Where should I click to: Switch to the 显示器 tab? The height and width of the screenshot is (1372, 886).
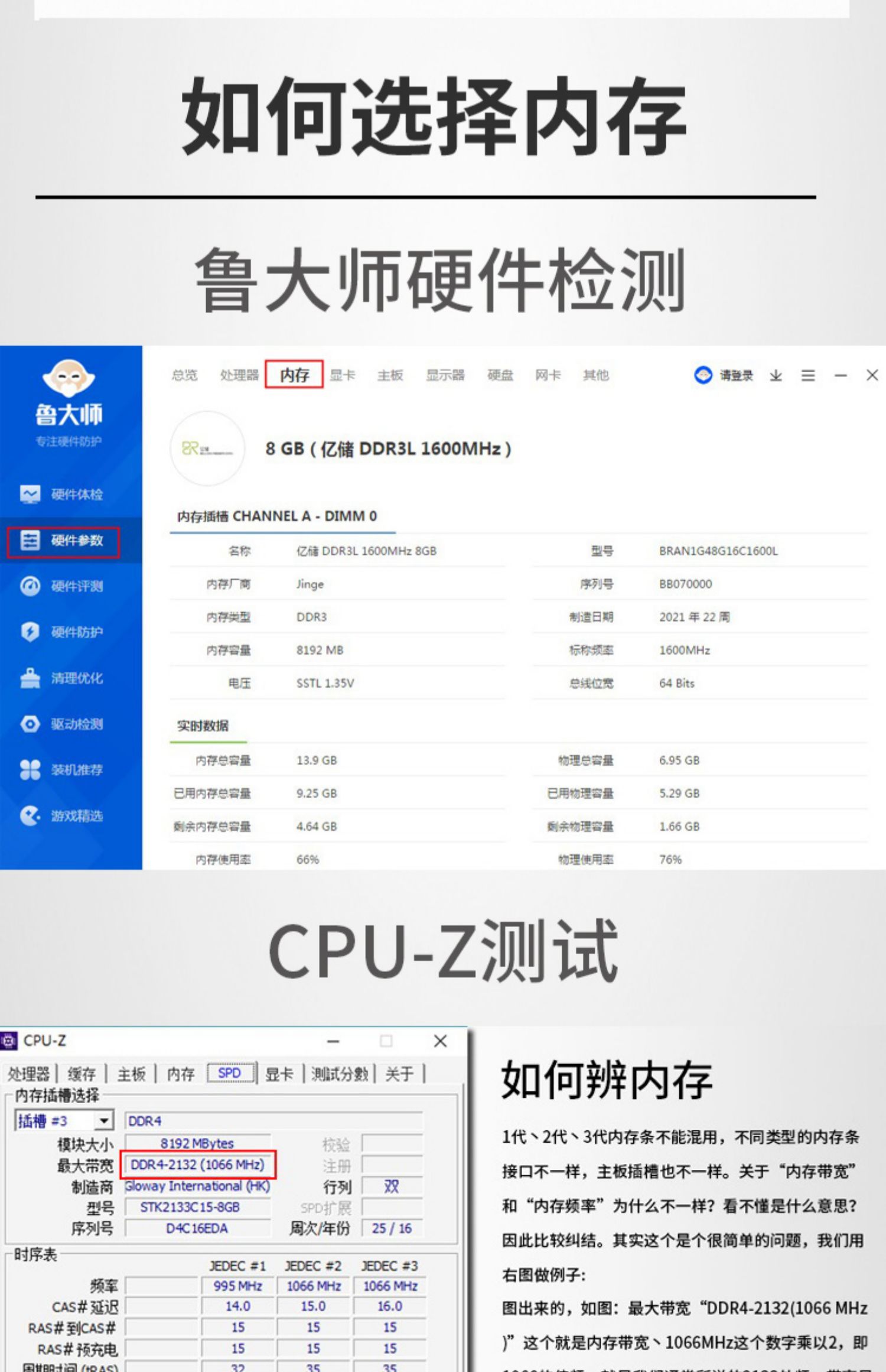click(x=445, y=375)
